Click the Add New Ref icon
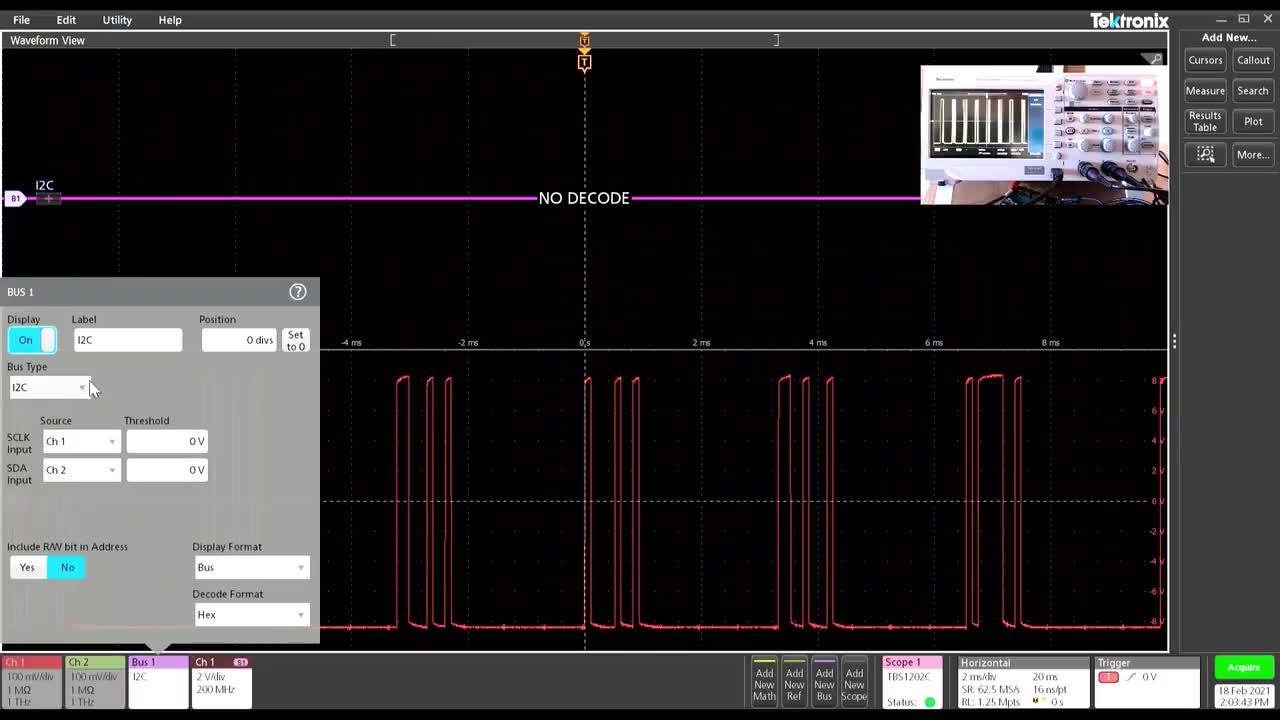 point(794,683)
